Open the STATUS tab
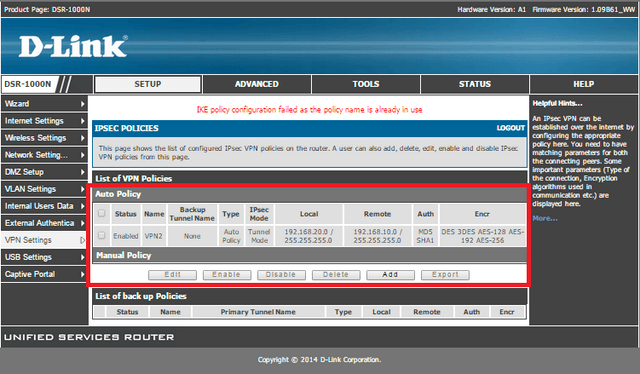Image resolution: width=640 pixels, height=374 pixels. coord(475,84)
